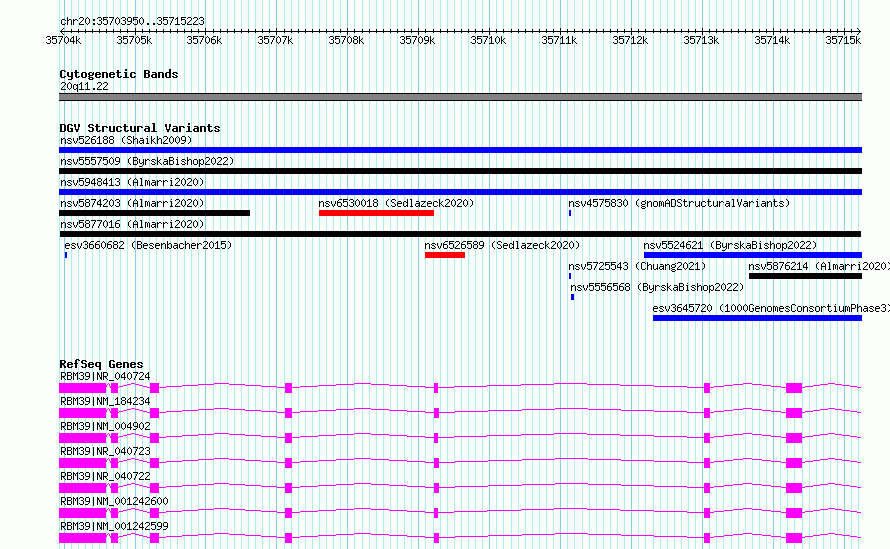Click the 35710k ruler position label

point(488,40)
